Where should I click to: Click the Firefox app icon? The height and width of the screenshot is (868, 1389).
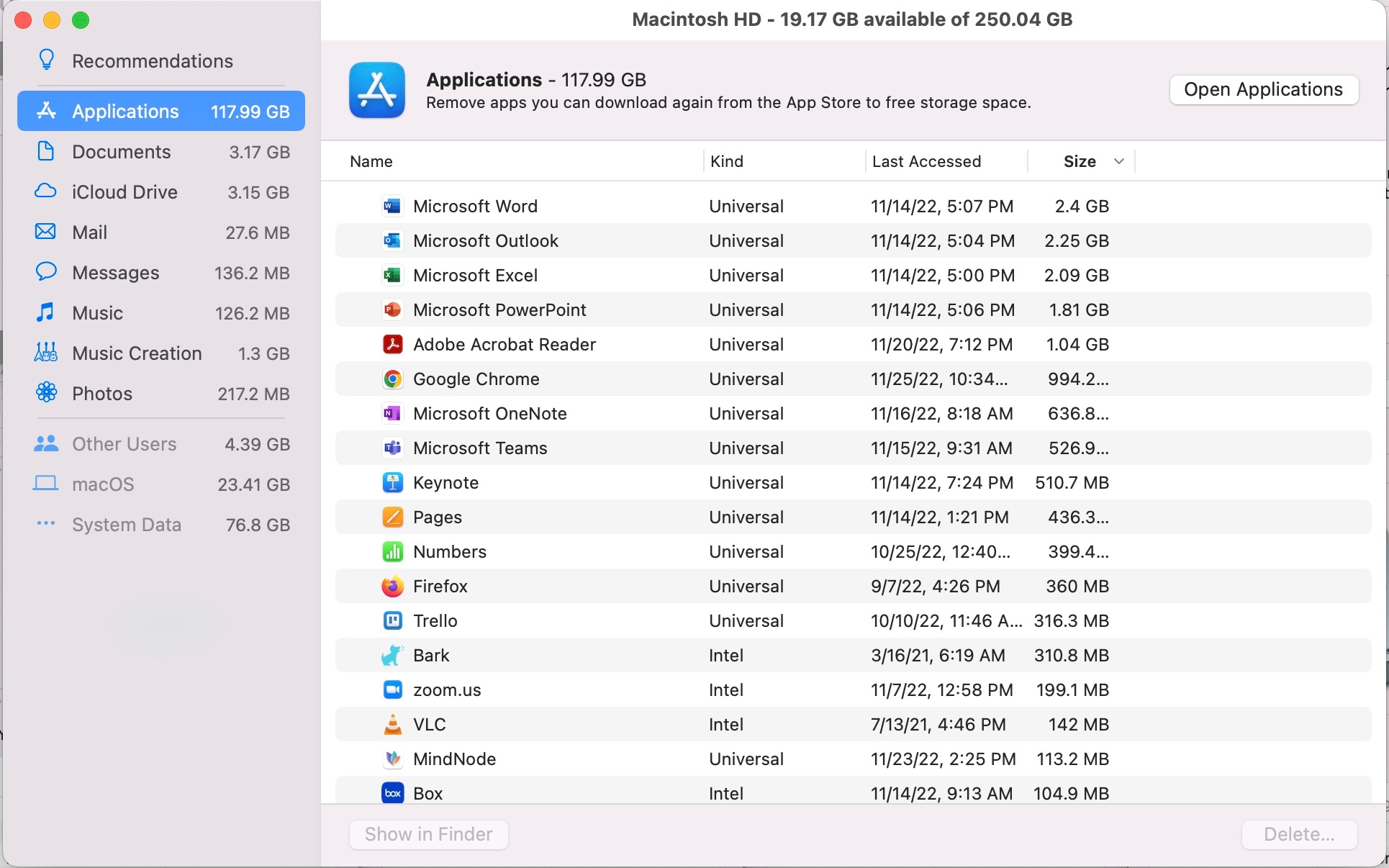coord(392,587)
